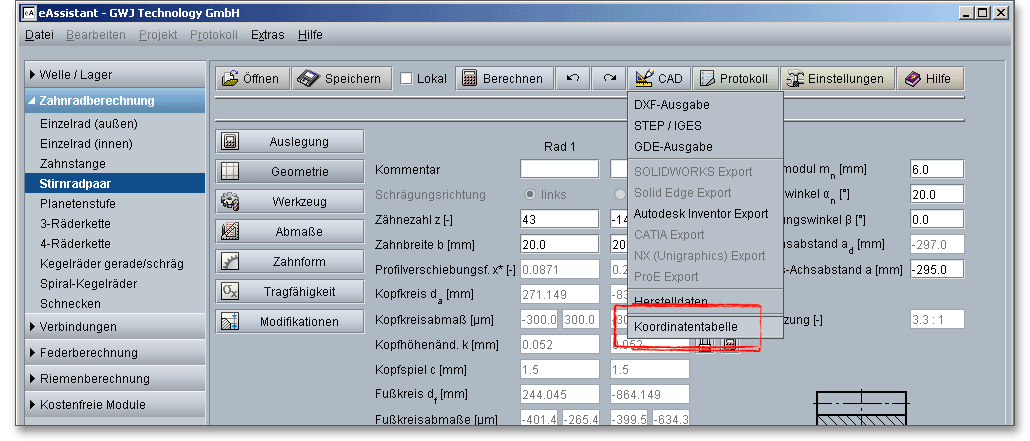Open the Protokoll report button
Image resolution: width=1030 pixels, height=441 pixels.
point(735,79)
